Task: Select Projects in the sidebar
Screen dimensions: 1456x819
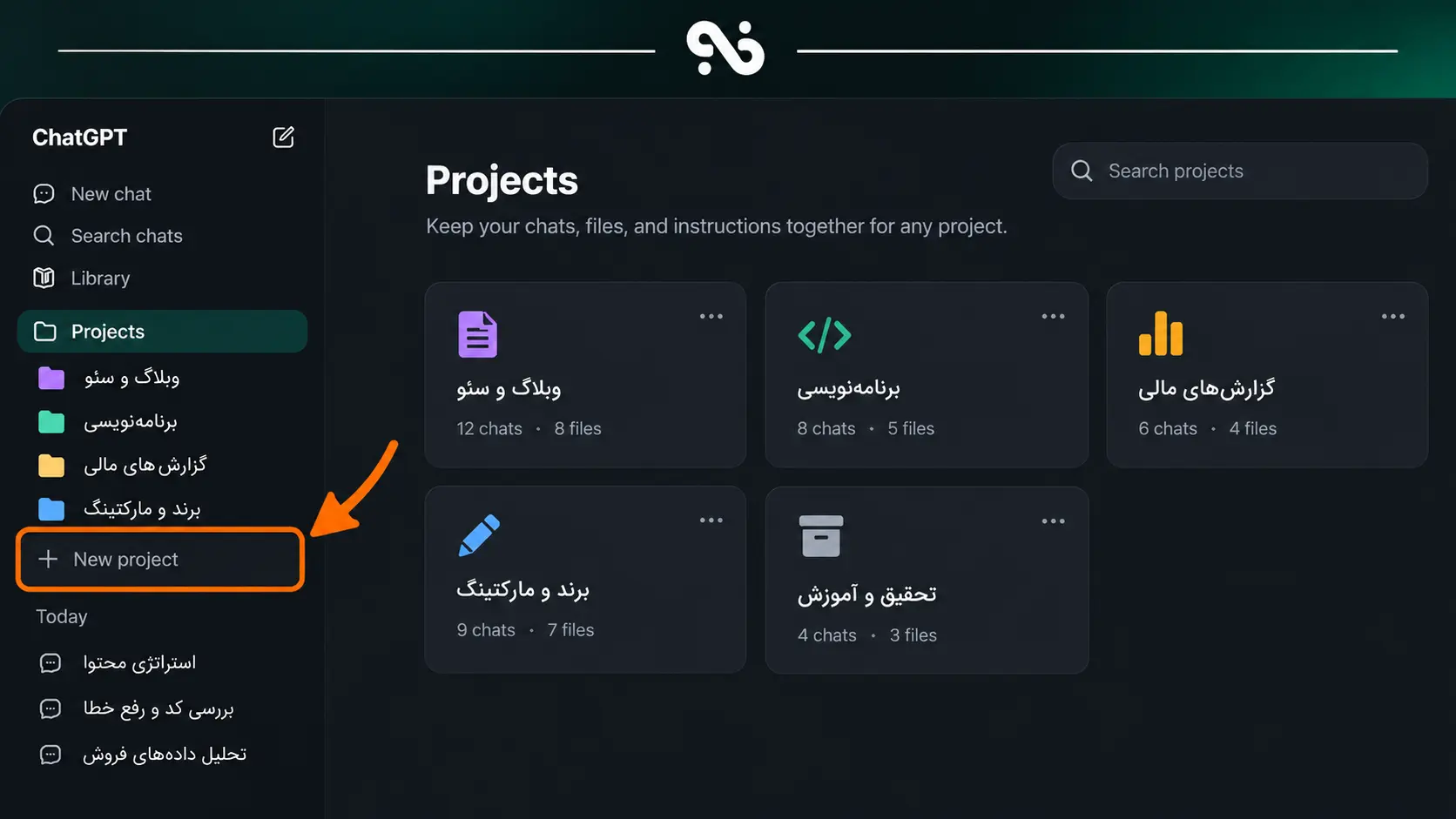Action: pos(162,332)
